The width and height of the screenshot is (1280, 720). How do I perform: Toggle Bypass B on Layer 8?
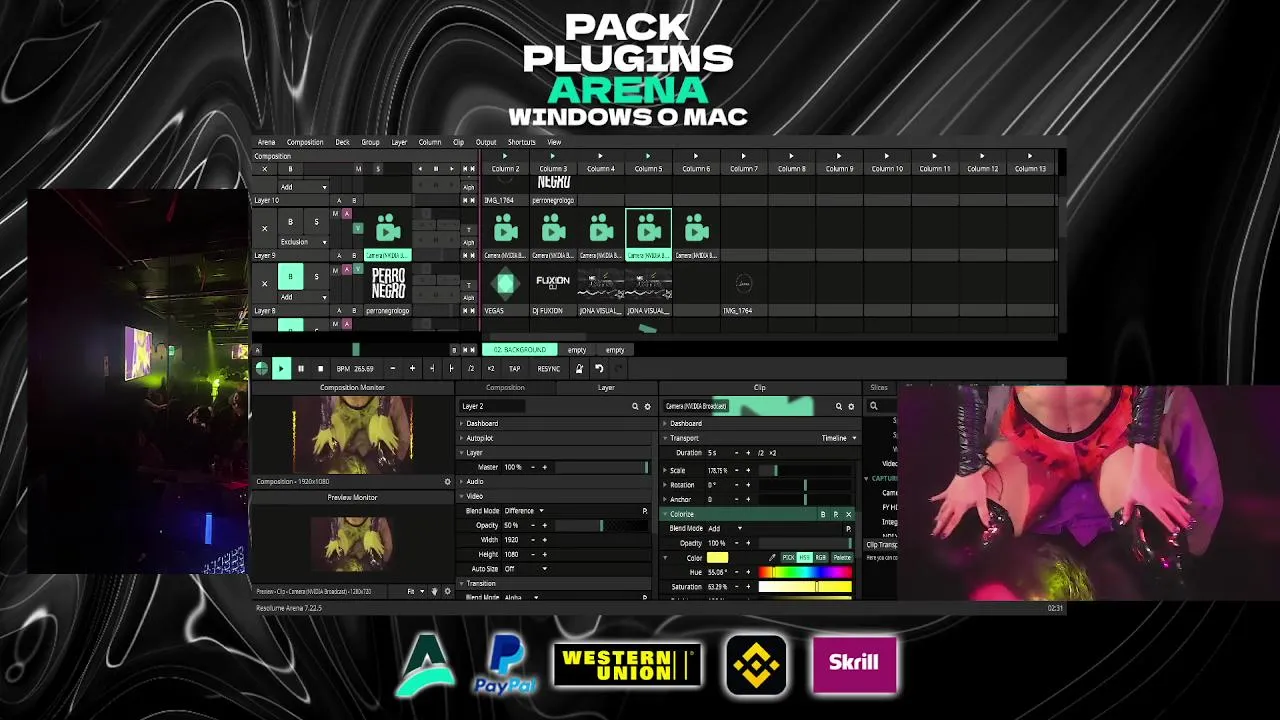coord(290,277)
